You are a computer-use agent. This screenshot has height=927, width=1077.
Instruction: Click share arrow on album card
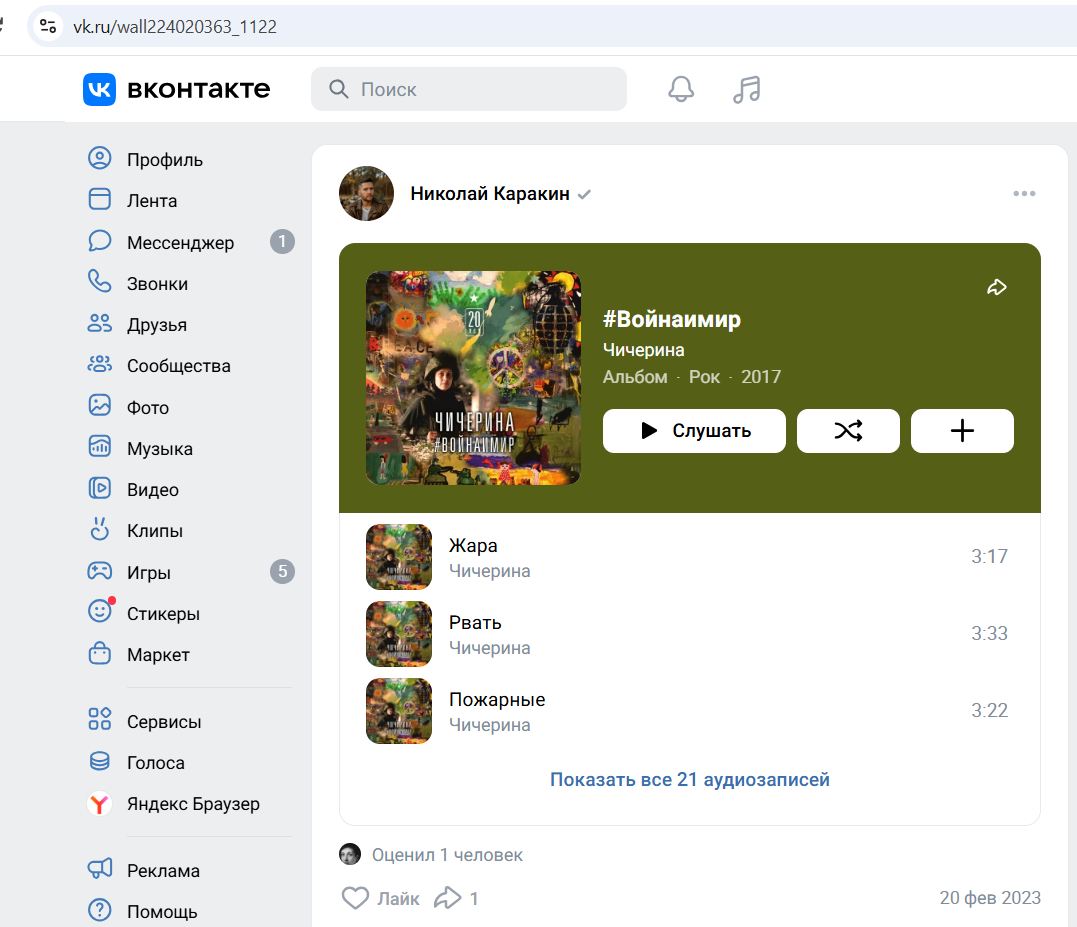pos(997,287)
